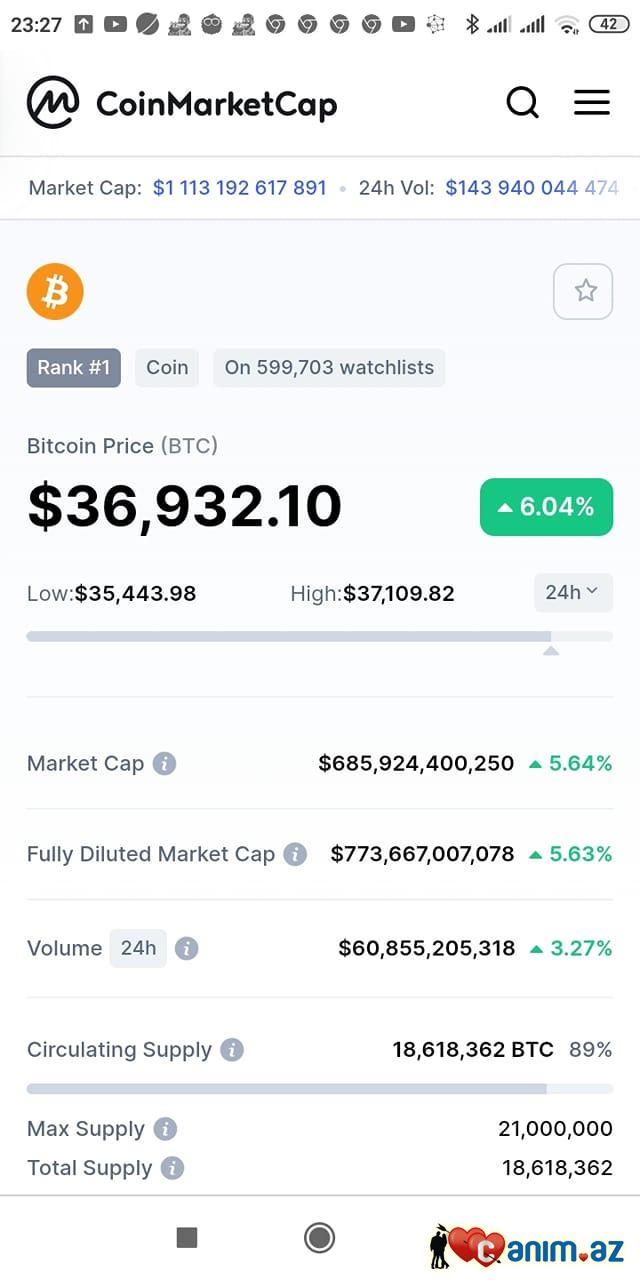Click the Total Supply info icon

click(172, 1168)
